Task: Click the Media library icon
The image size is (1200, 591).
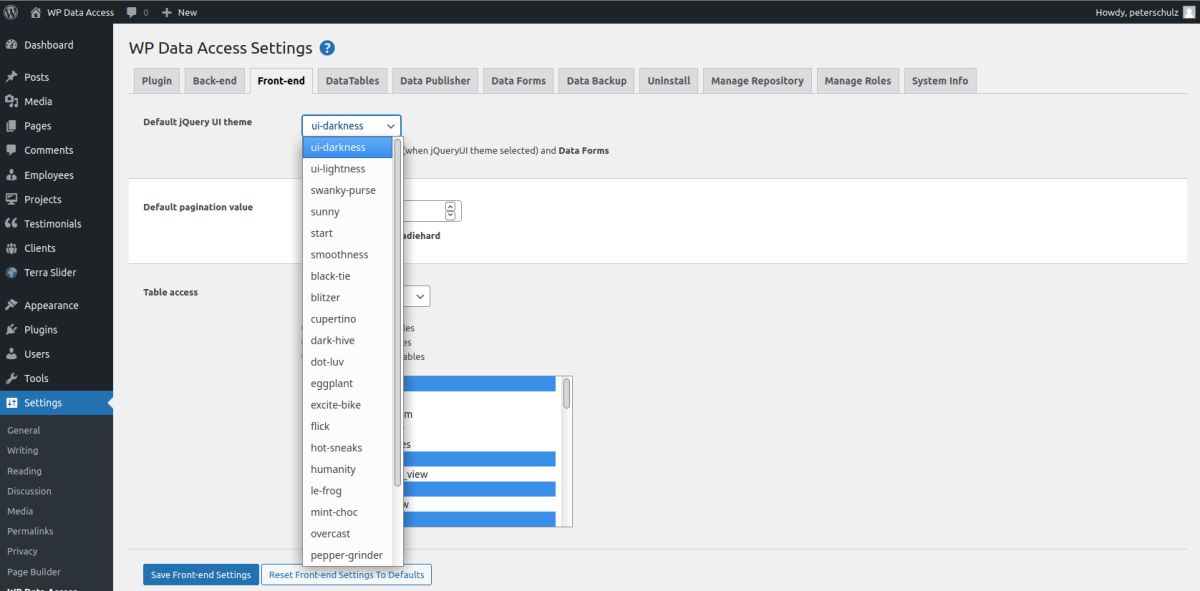Action: 12,101
